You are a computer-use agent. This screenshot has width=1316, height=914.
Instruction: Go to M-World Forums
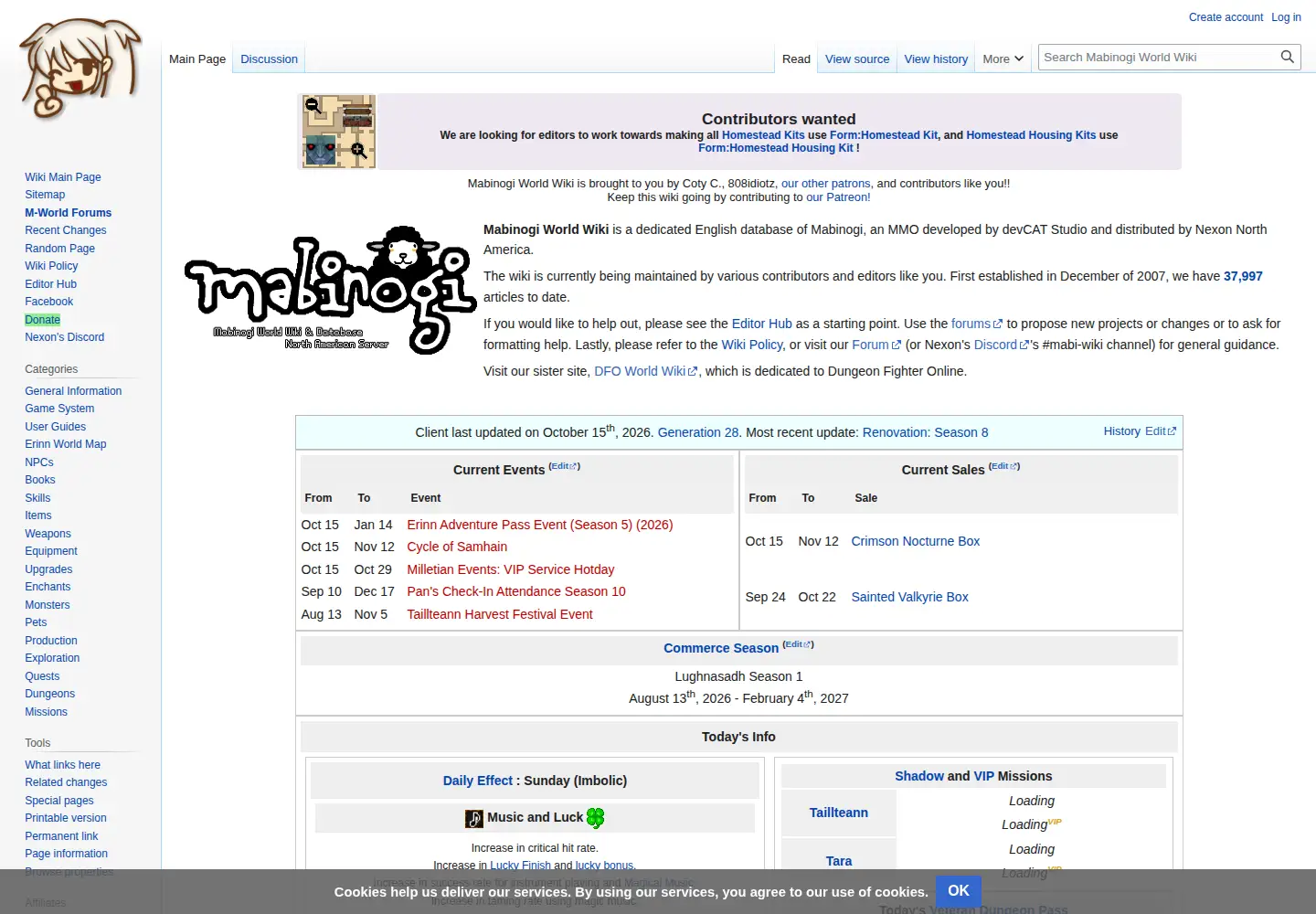click(69, 213)
